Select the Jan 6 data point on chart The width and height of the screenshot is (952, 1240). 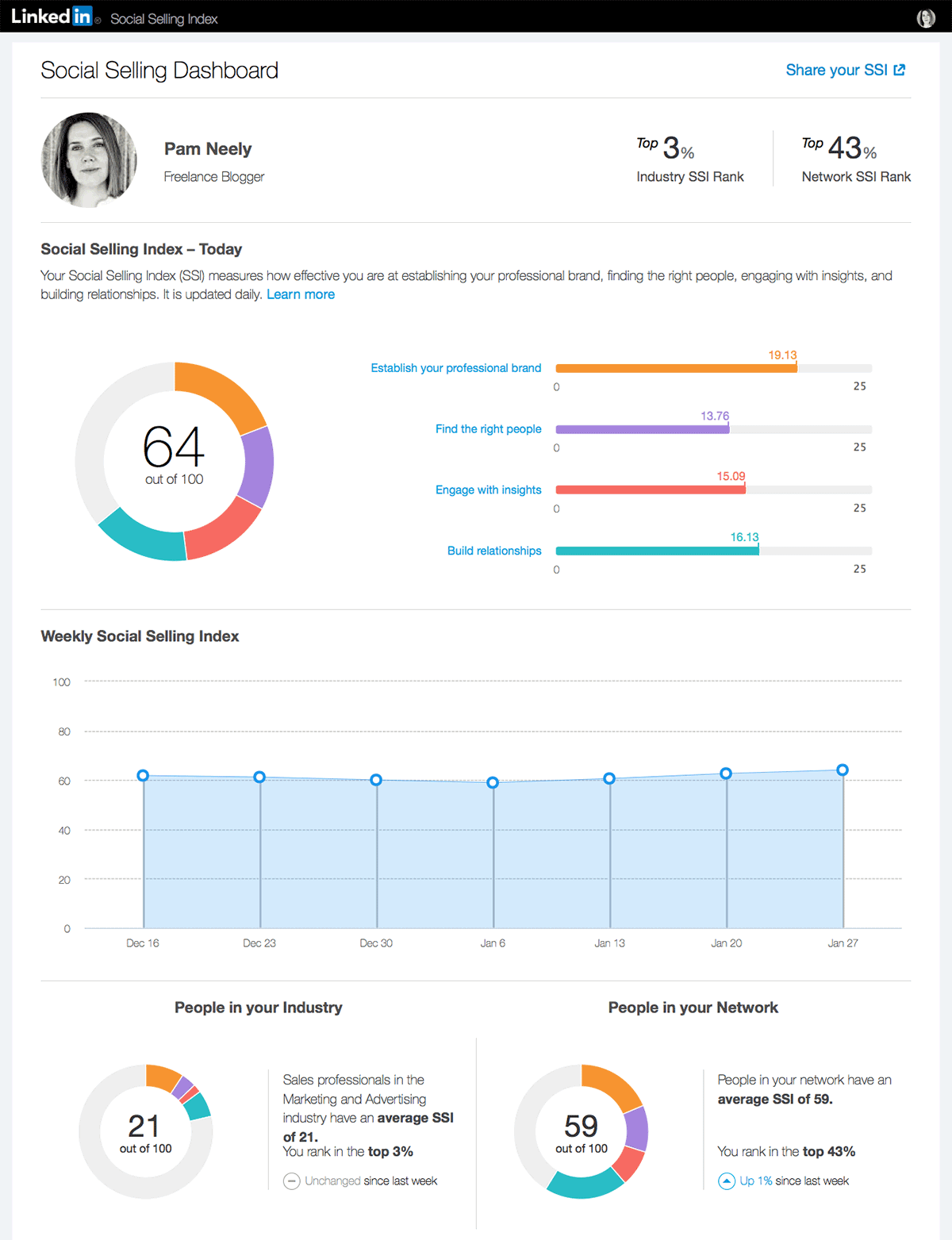pyautogui.click(x=493, y=782)
